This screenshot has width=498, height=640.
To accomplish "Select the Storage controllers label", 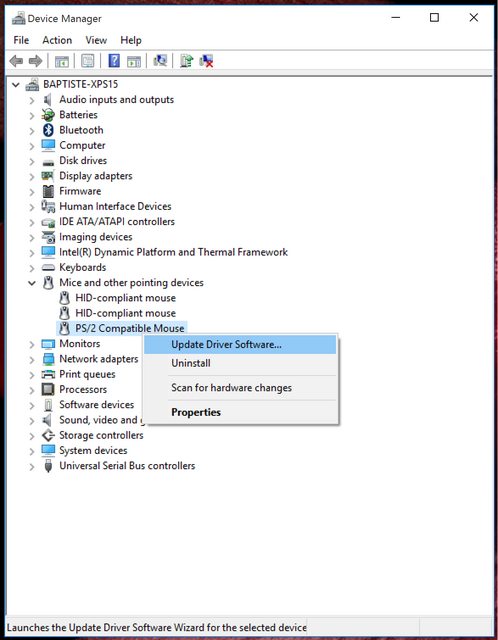I will click(x=101, y=435).
